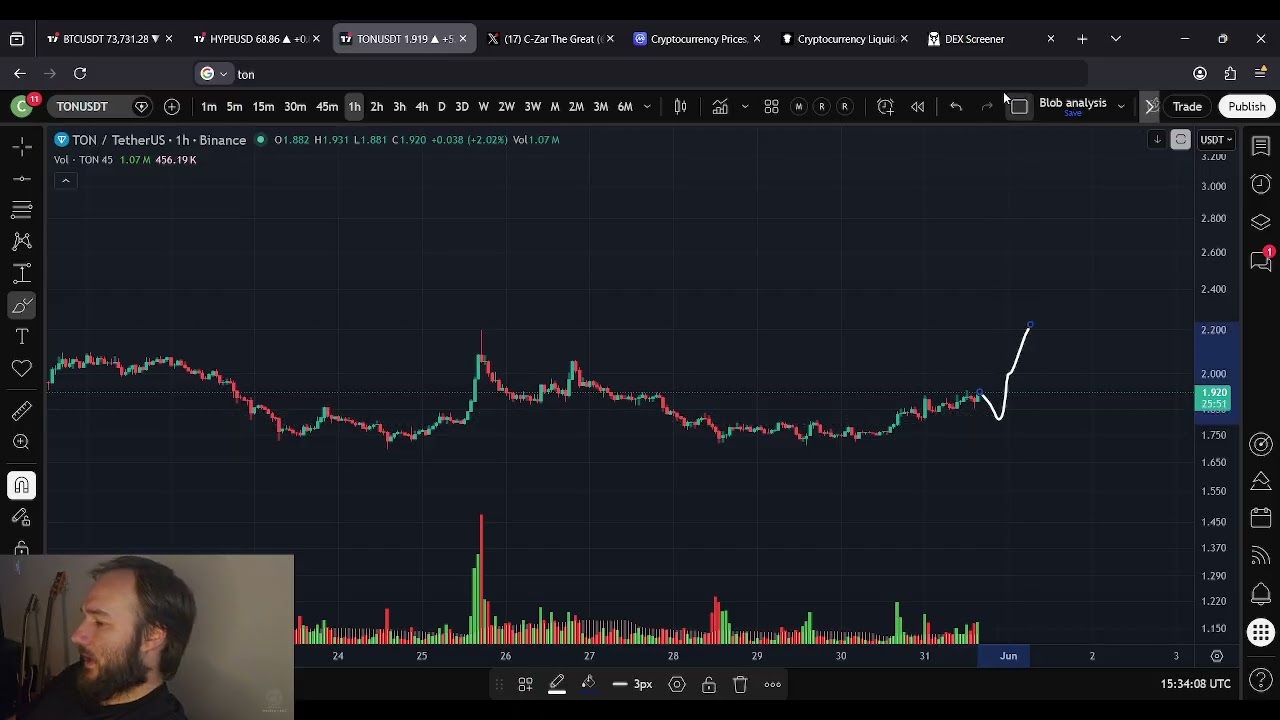Image resolution: width=1280 pixels, height=720 pixels.
Task: Open the notifications bell panel
Action: pos(1261,594)
